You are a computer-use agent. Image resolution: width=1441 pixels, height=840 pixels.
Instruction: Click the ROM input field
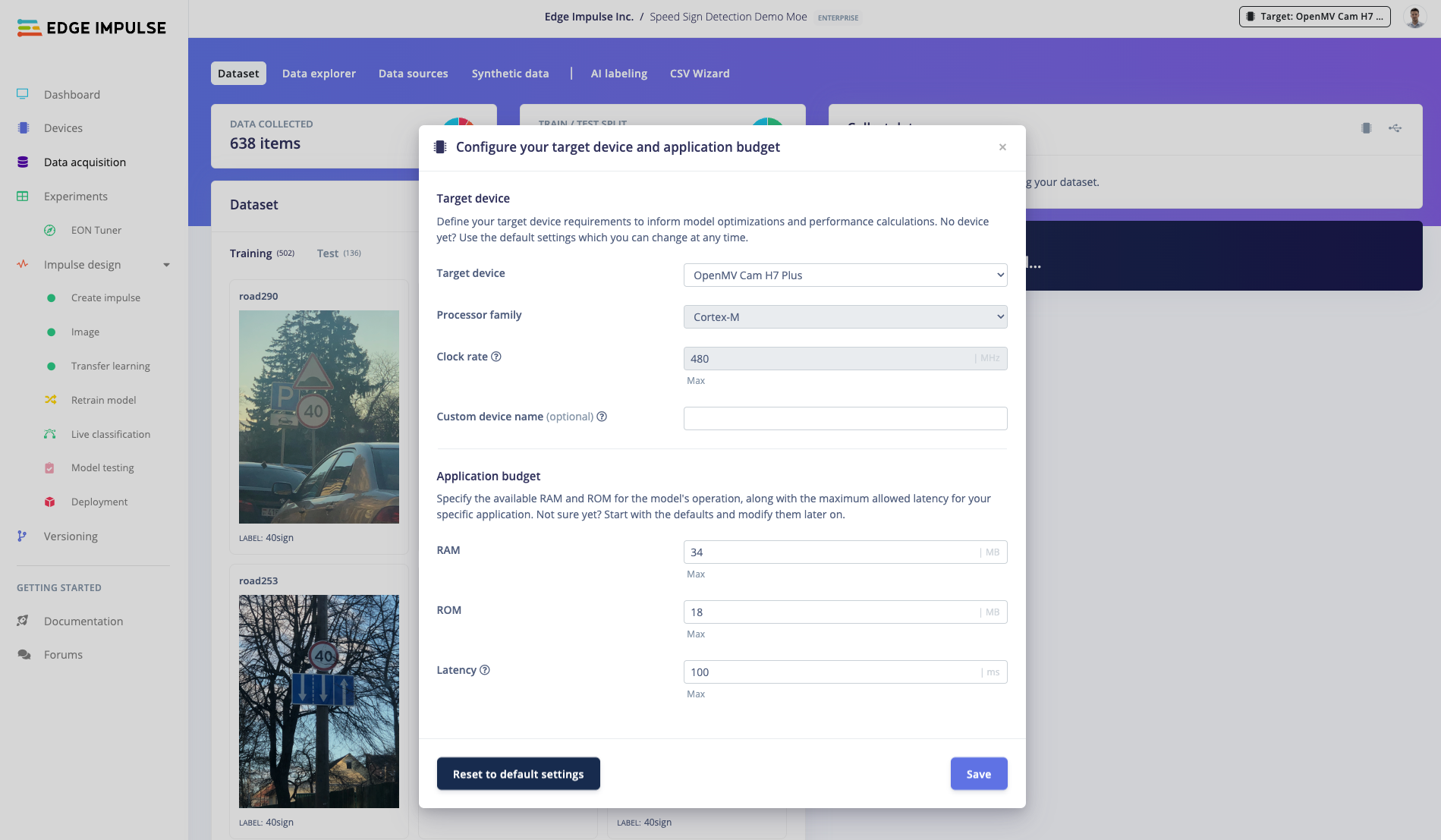point(845,612)
